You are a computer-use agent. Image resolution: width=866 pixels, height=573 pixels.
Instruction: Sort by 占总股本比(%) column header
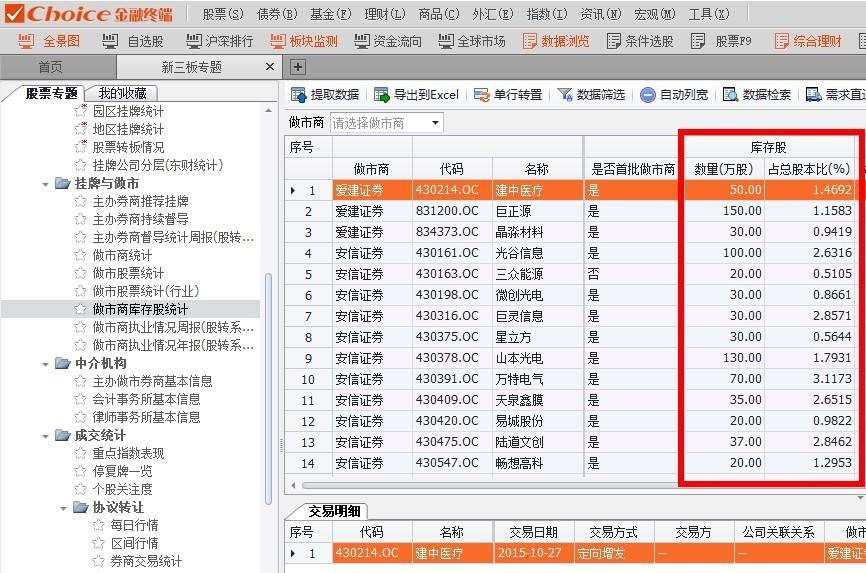(809, 169)
